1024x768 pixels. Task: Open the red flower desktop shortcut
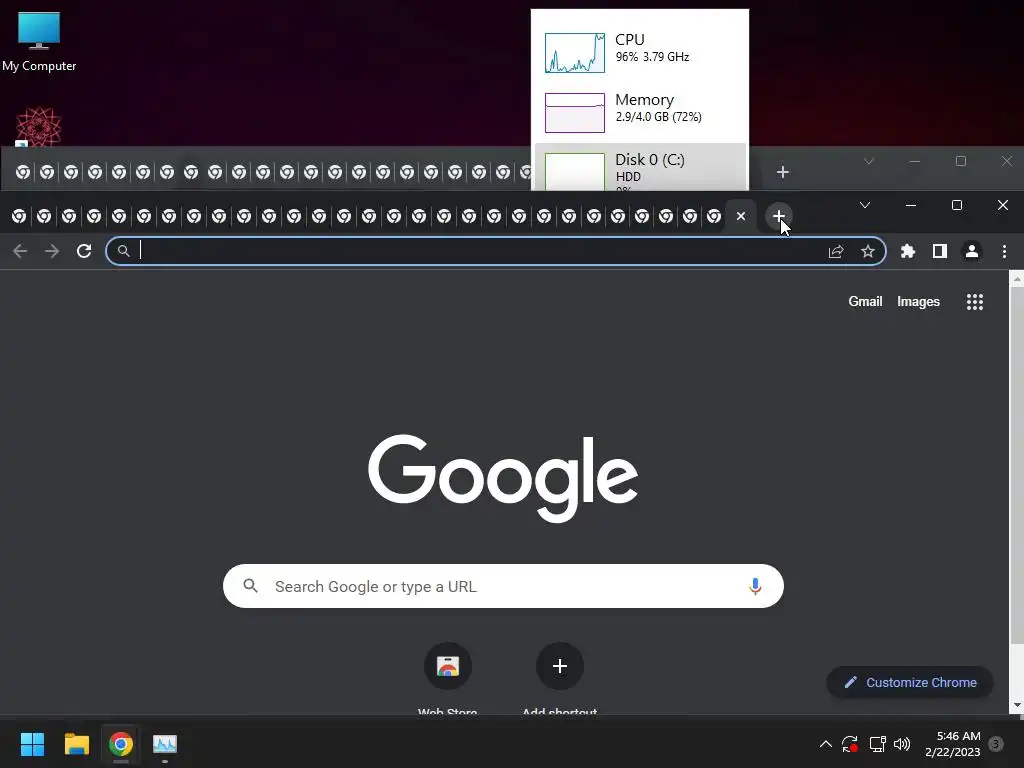tap(38, 126)
